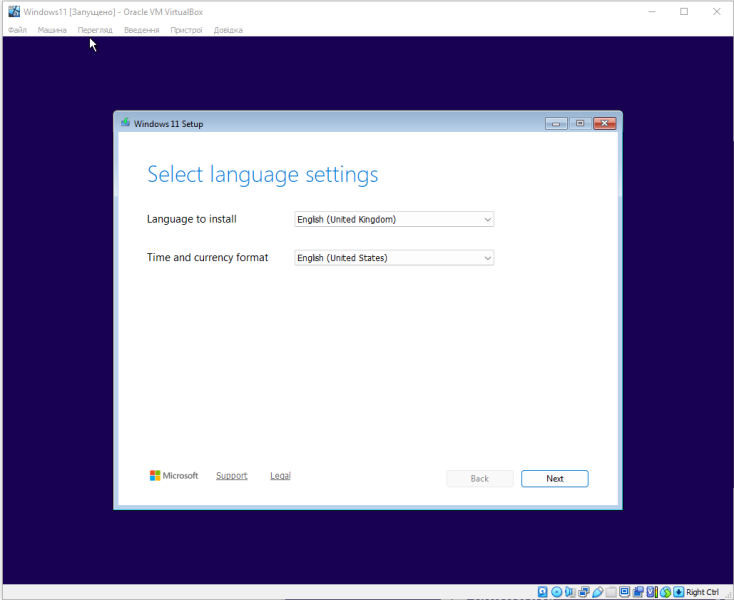
Task: Click the recording indicator icon in status bar
Action: pyautogui.click(x=637, y=592)
